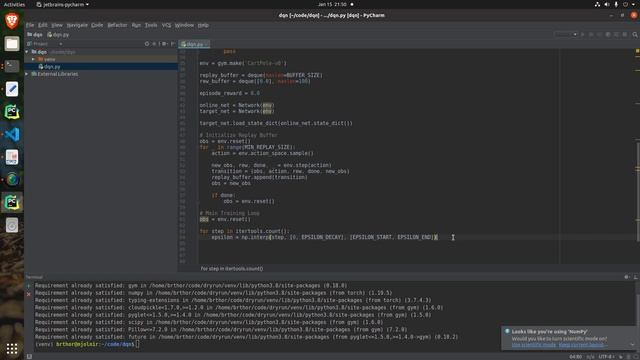This screenshot has width=640, height=360.
Task: Click 'Keep current layout' link
Action: [581, 345]
